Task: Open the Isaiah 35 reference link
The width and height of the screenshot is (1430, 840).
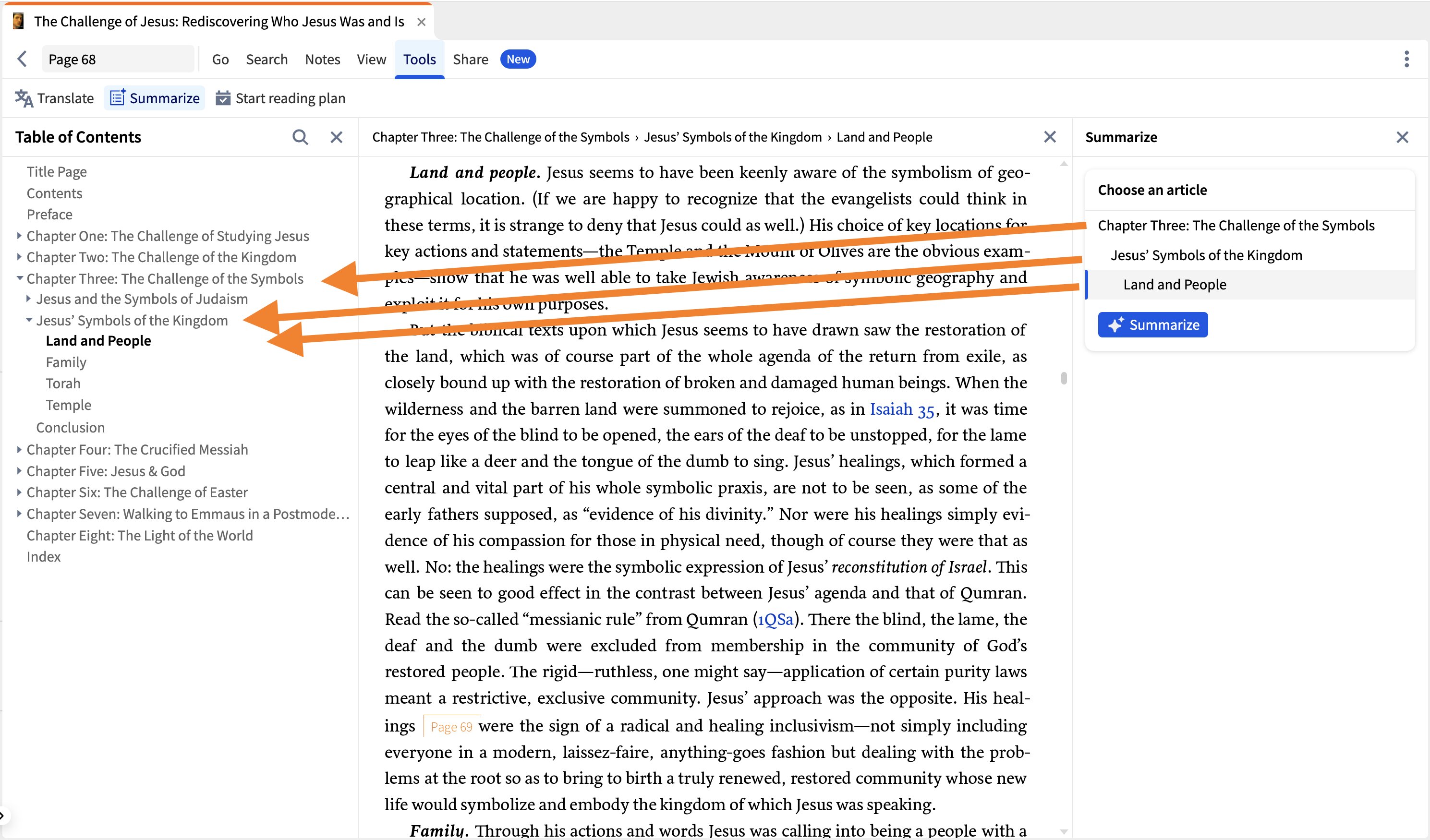Action: (x=902, y=408)
